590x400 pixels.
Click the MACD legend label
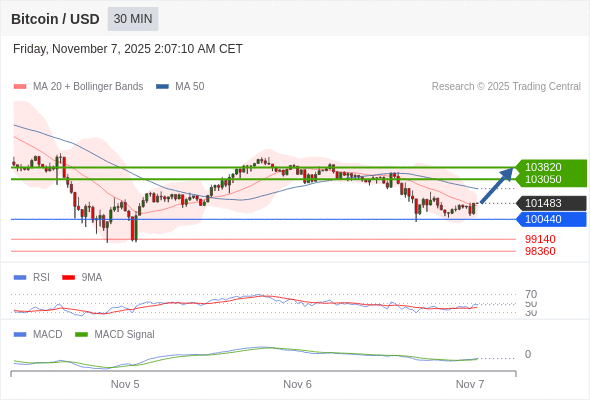pos(47,335)
